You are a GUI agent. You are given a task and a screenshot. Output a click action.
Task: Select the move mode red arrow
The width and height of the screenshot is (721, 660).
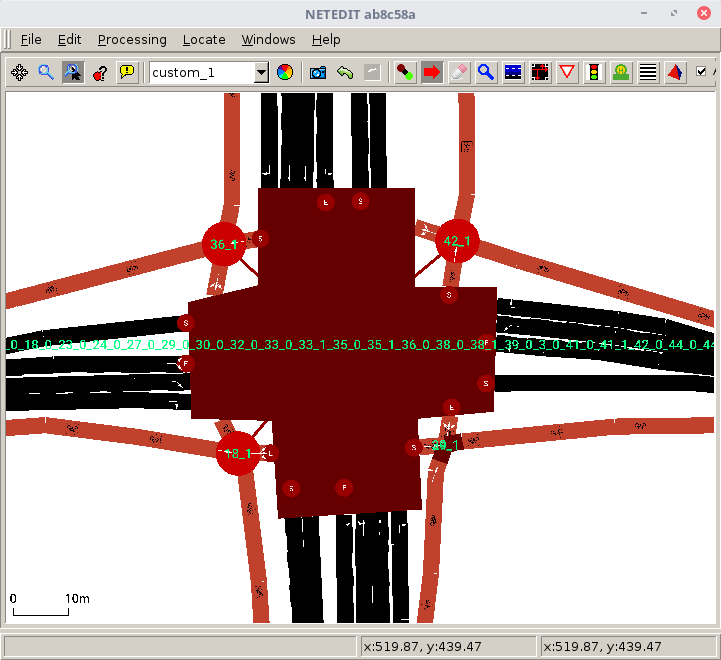(x=432, y=72)
